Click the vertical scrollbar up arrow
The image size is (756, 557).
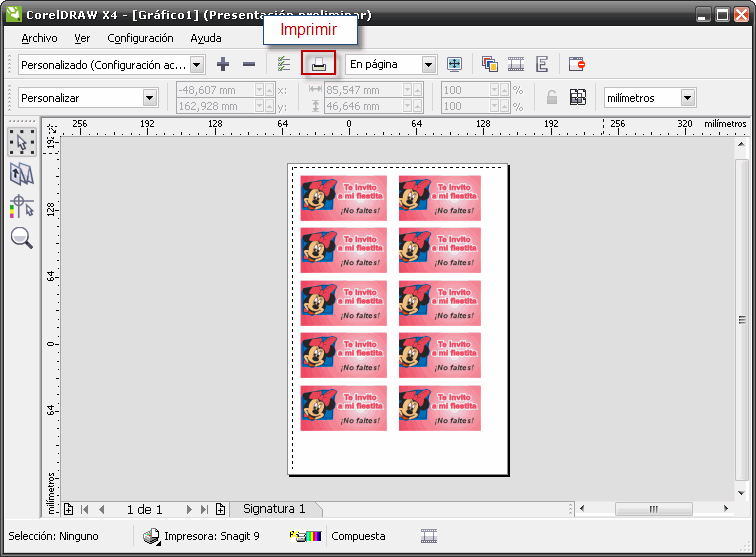click(741, 144)
